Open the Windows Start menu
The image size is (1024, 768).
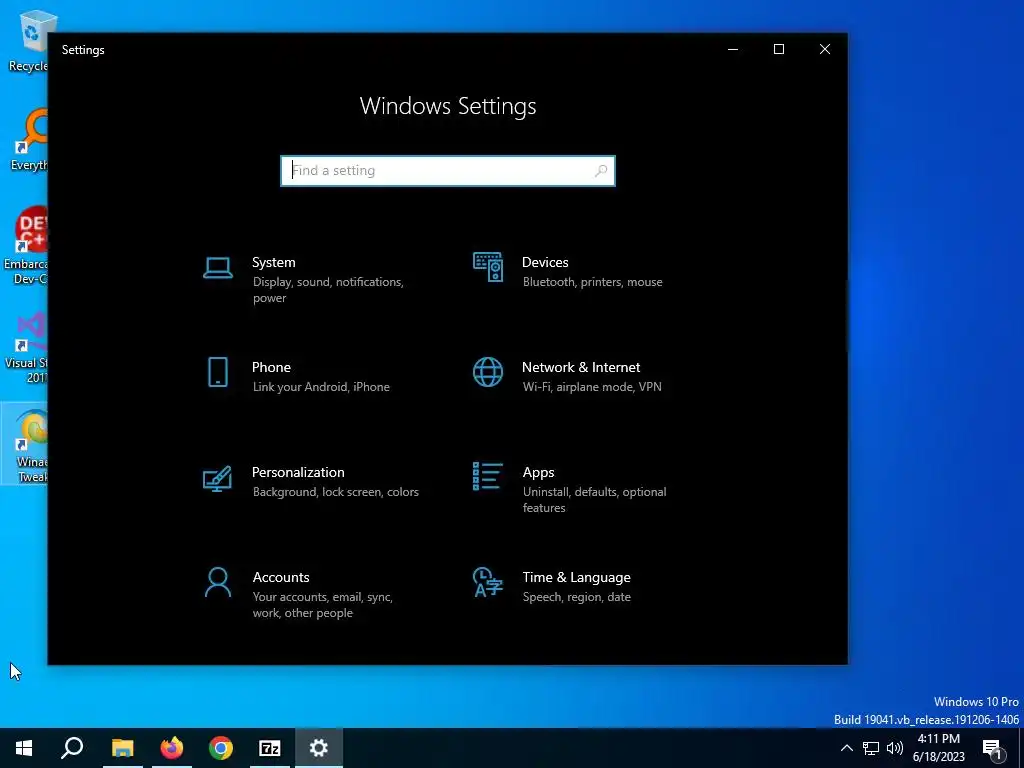click(24, 748)
